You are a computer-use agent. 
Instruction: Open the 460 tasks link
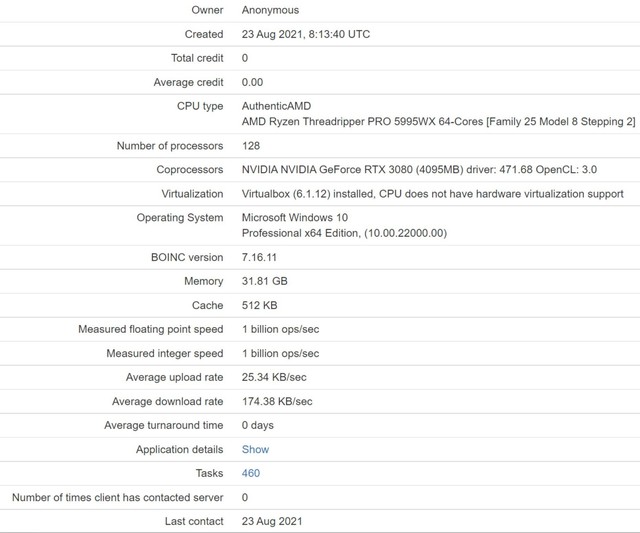coord(251,473)
